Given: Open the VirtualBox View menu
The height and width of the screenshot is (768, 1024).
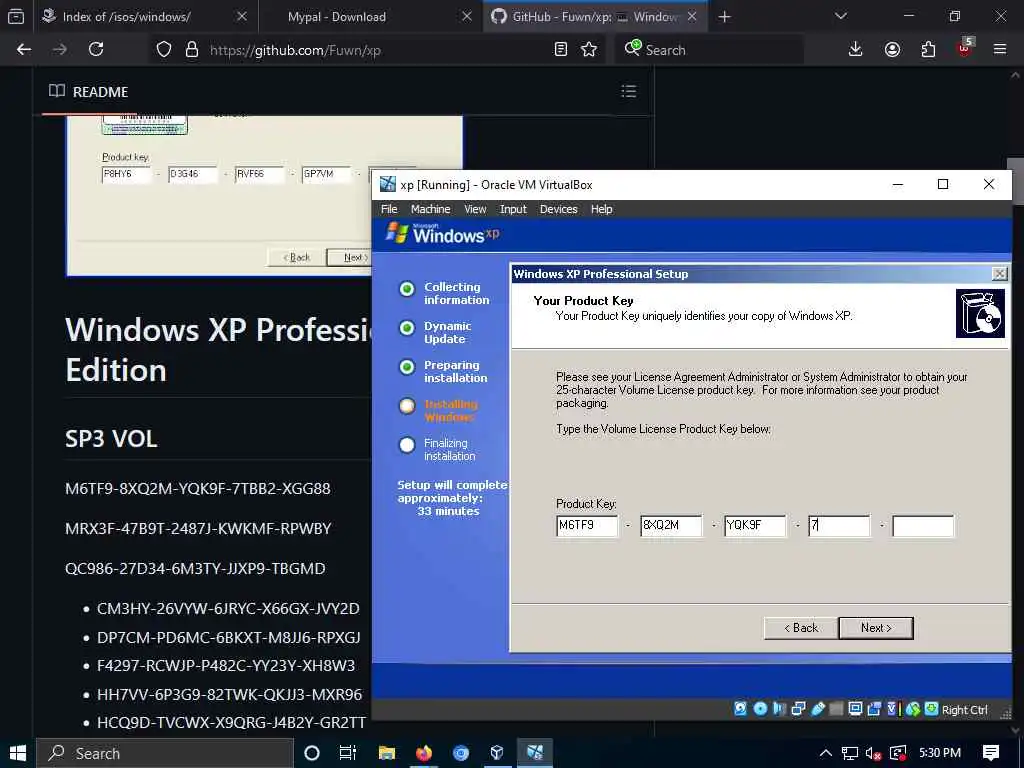Looking at the screenshot, I should click(x=475, y=209).
